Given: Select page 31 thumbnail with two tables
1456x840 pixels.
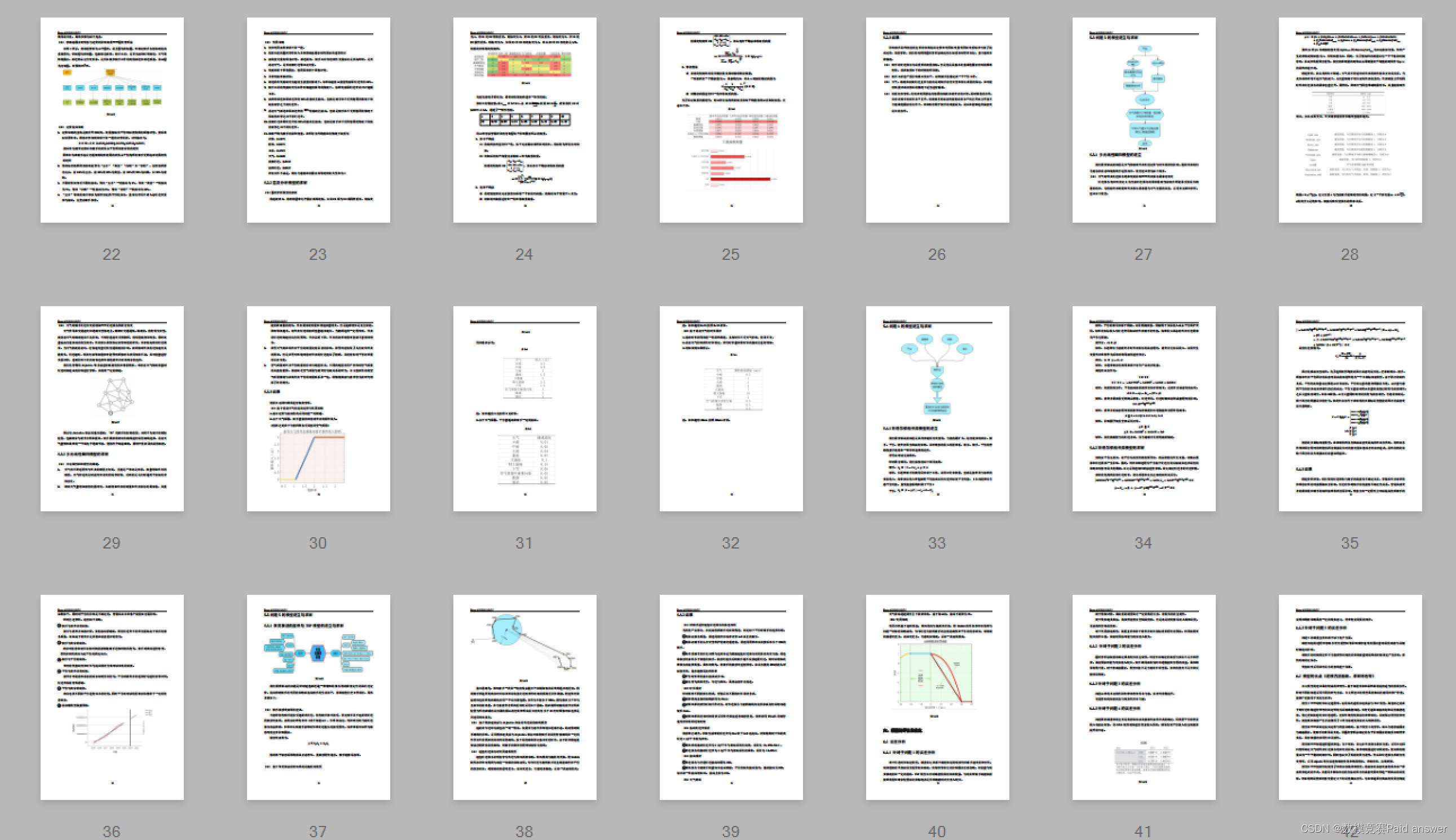Looking at the screenshot, I should (524, 409).
